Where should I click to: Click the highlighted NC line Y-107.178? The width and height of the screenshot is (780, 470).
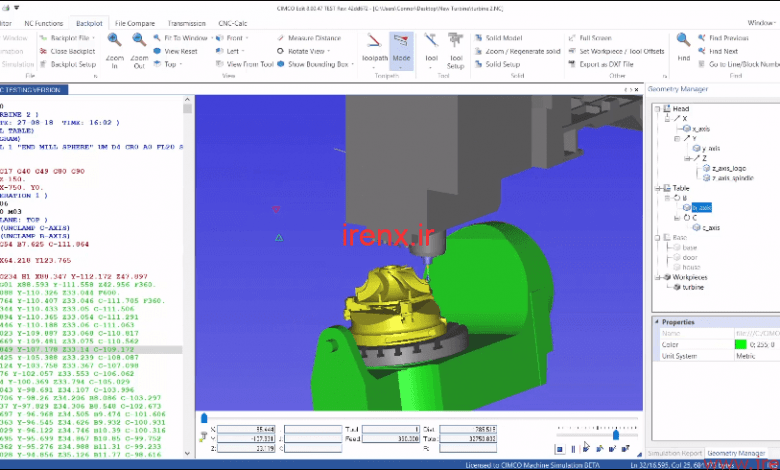click(x=91, y=350)
